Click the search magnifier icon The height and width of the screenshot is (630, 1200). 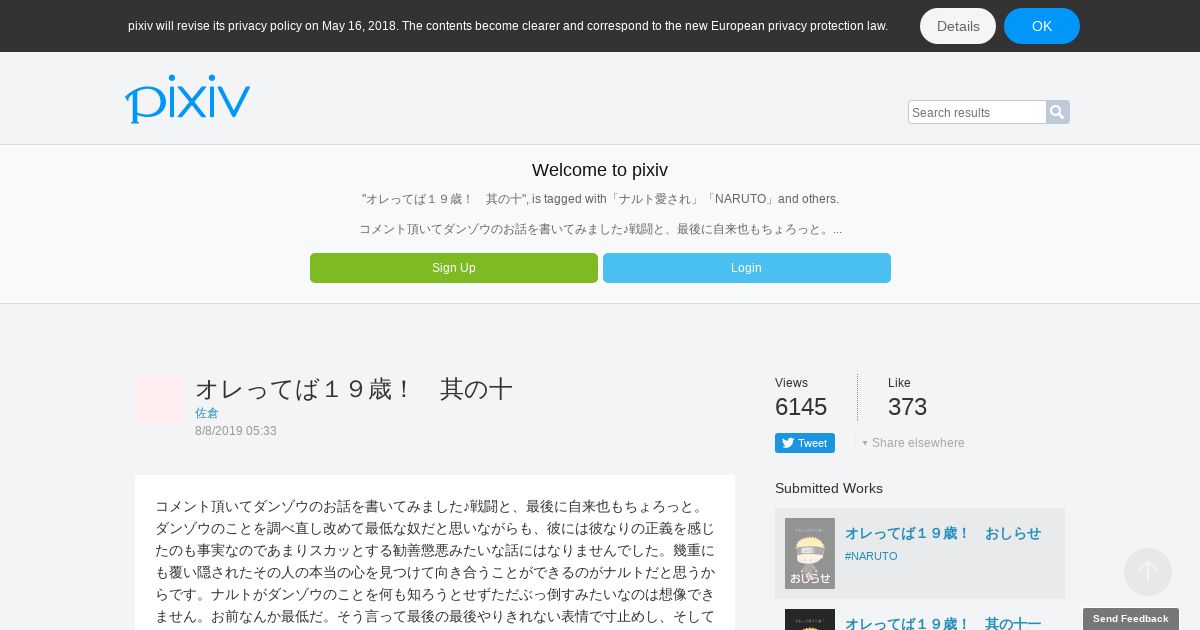click(1058, 112)
